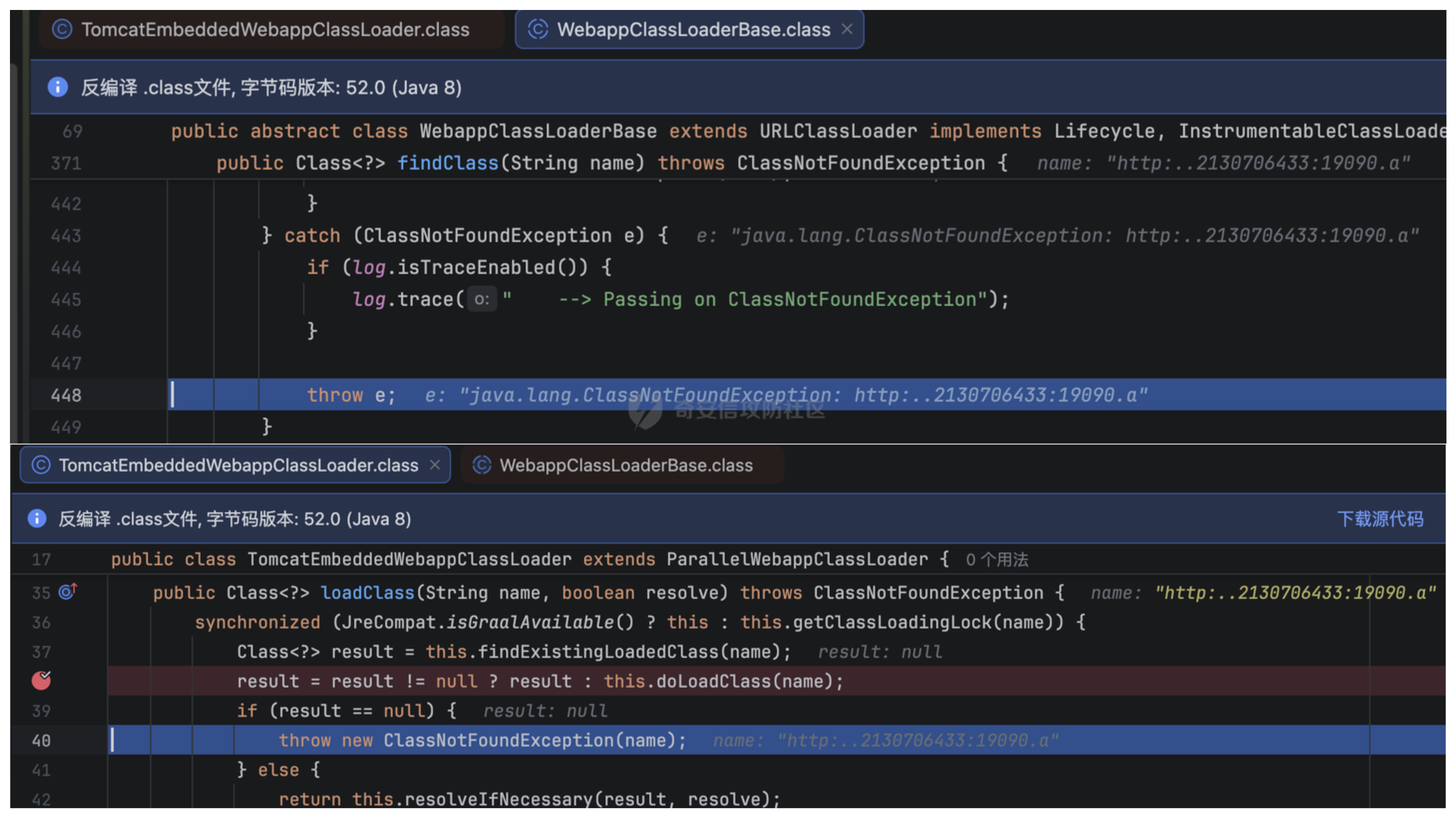
Task: Click 'throw e;' on line 448
Action: [x=351, y=395]
